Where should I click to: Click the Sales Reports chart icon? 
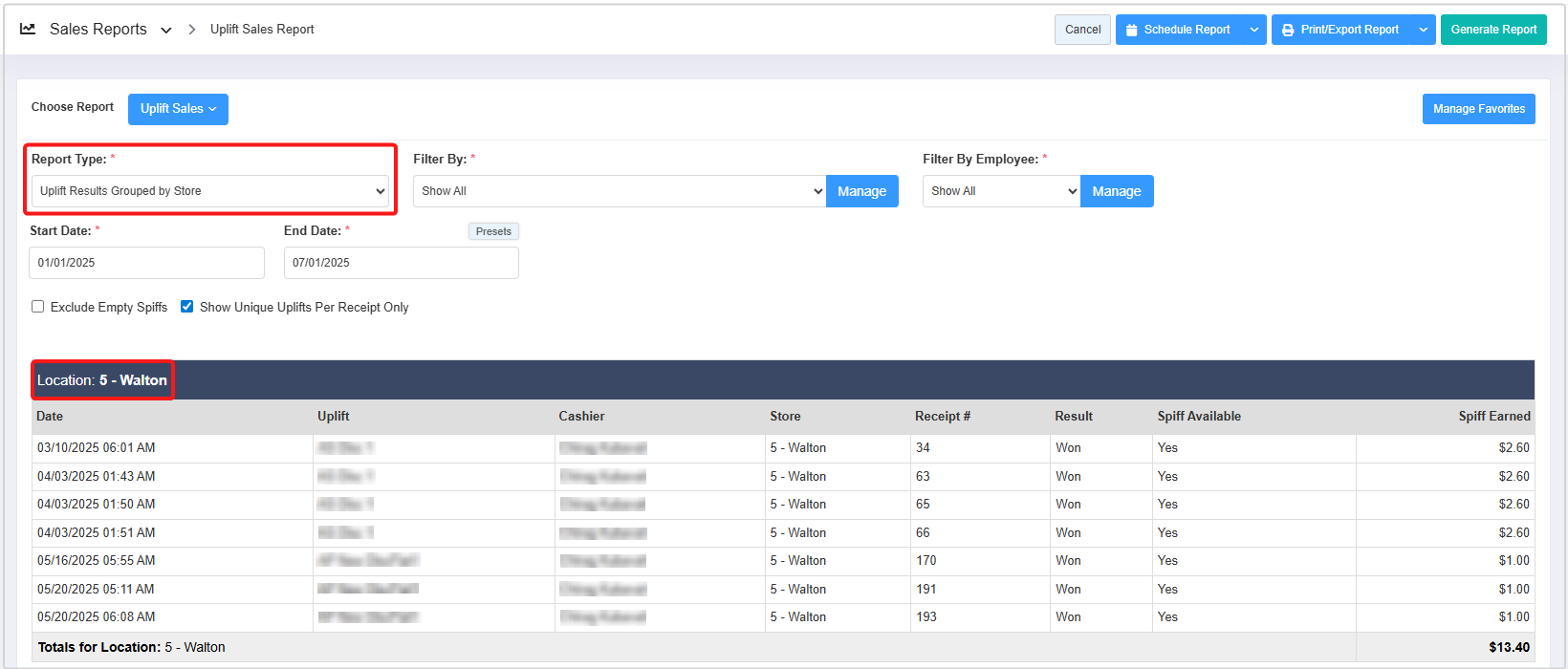pyautogui.click(x=28, y=30)
